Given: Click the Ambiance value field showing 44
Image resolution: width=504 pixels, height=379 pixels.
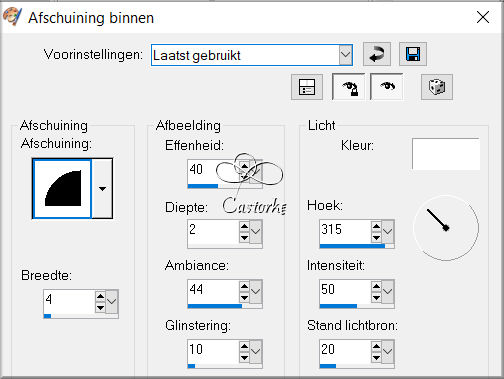Looking at the screenshot, I should [213, 289].
